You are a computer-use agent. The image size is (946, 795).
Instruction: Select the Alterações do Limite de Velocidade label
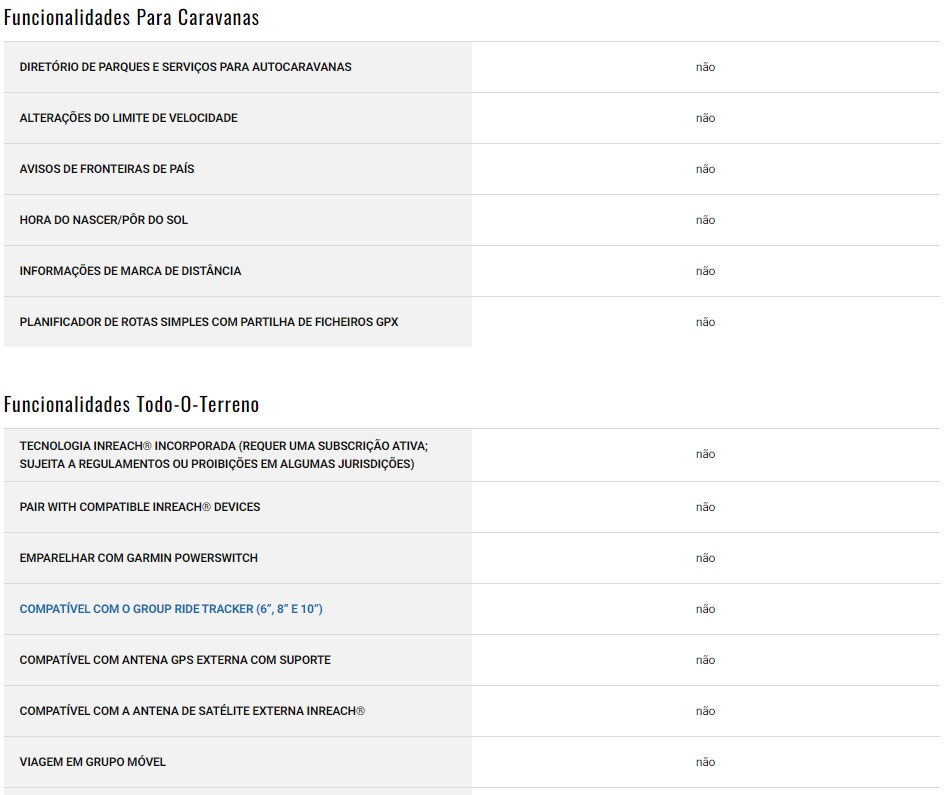[x=128, y=118]
